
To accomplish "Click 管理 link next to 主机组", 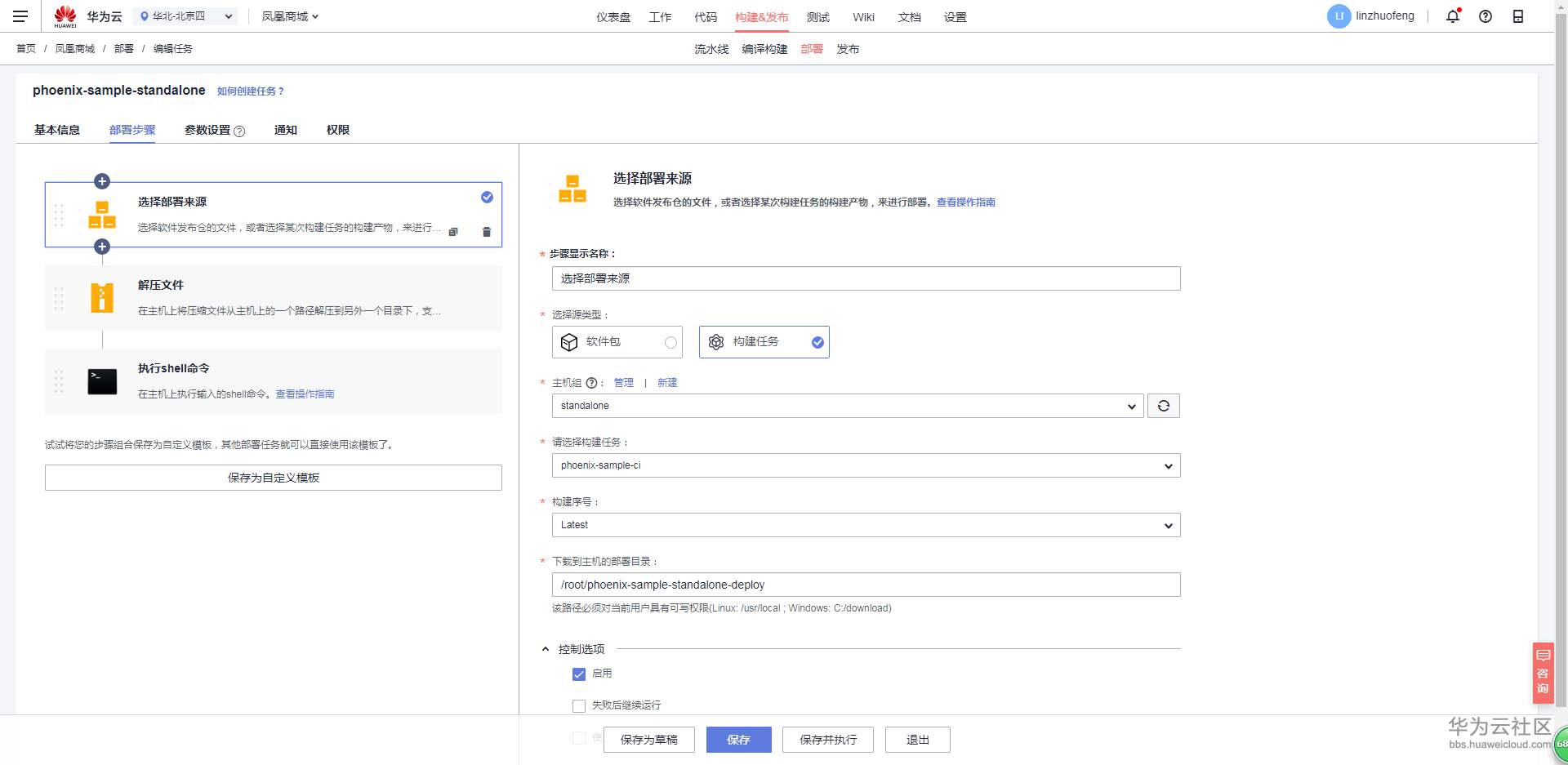I will [624, 383].
